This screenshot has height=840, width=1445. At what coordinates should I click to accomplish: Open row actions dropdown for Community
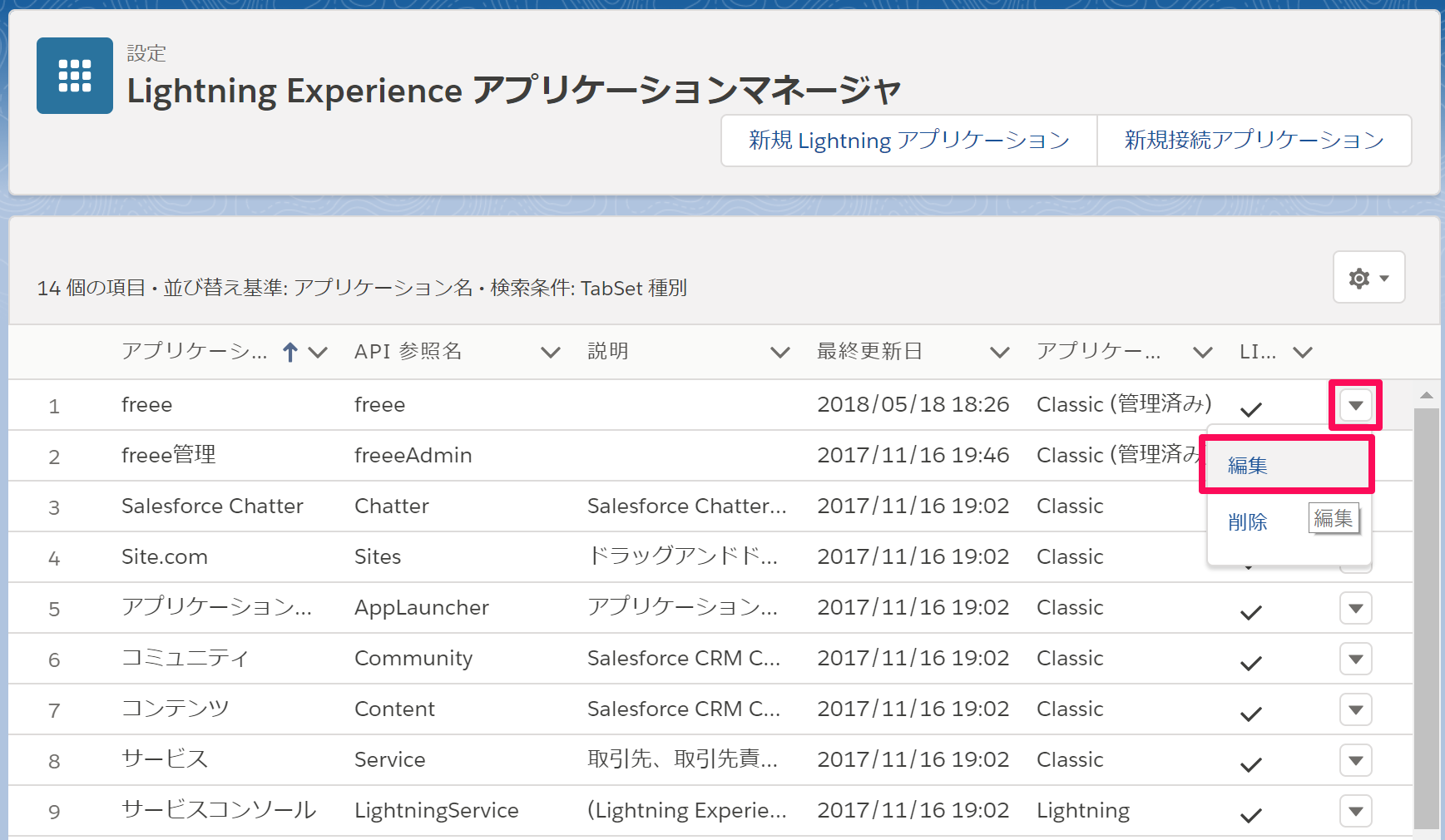[x=1356, y=660]
